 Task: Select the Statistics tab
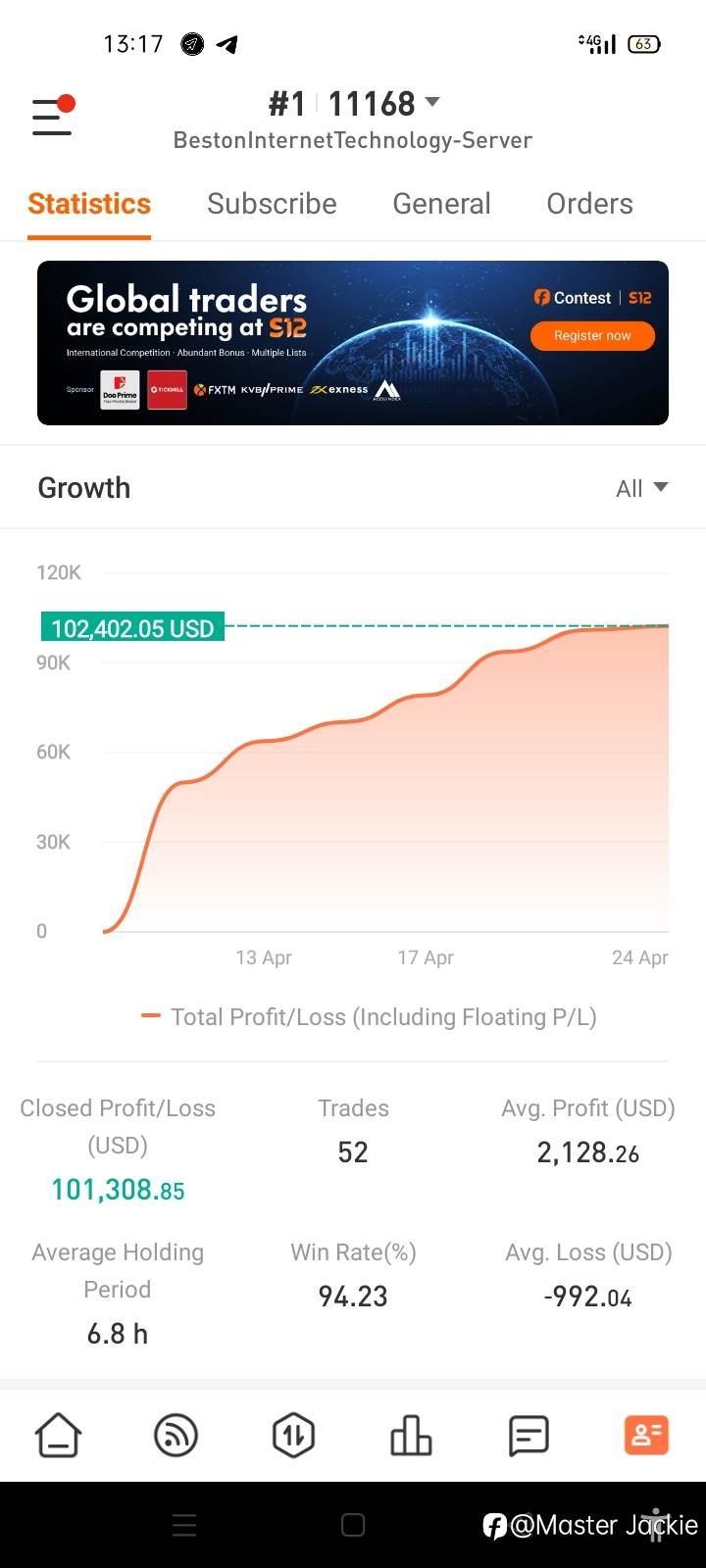pos(89,204)
